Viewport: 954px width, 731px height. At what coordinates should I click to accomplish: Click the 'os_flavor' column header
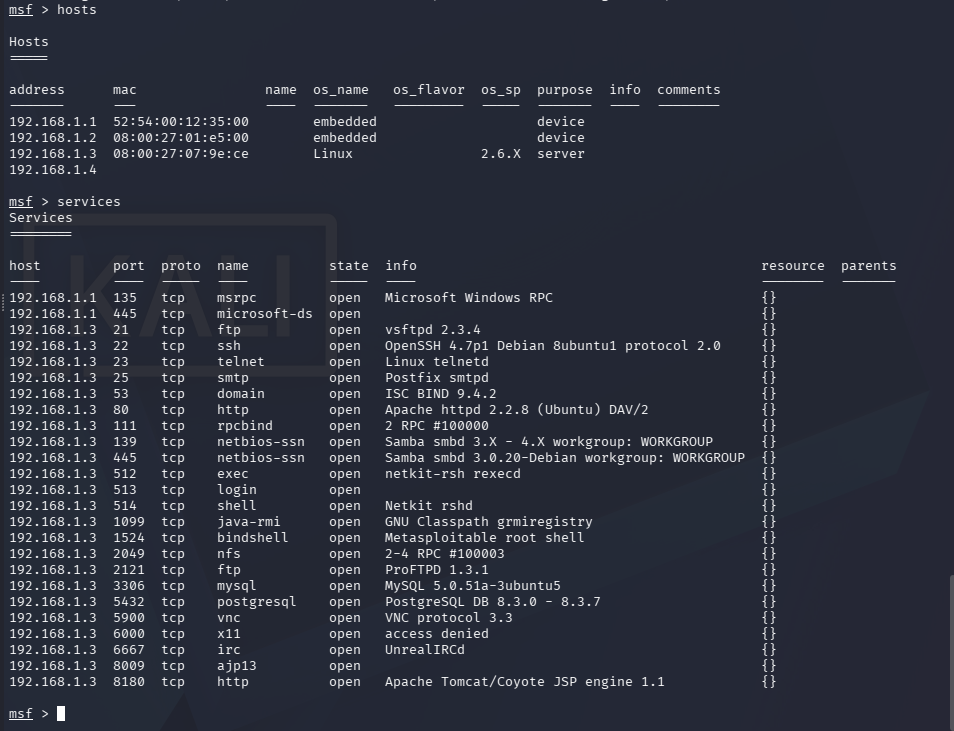[429, 90]
